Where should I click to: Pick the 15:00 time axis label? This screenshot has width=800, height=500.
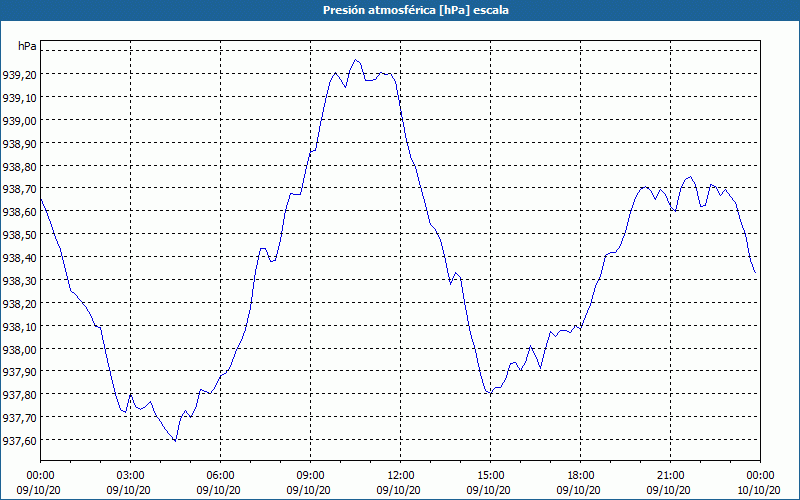tap(490, 476)
